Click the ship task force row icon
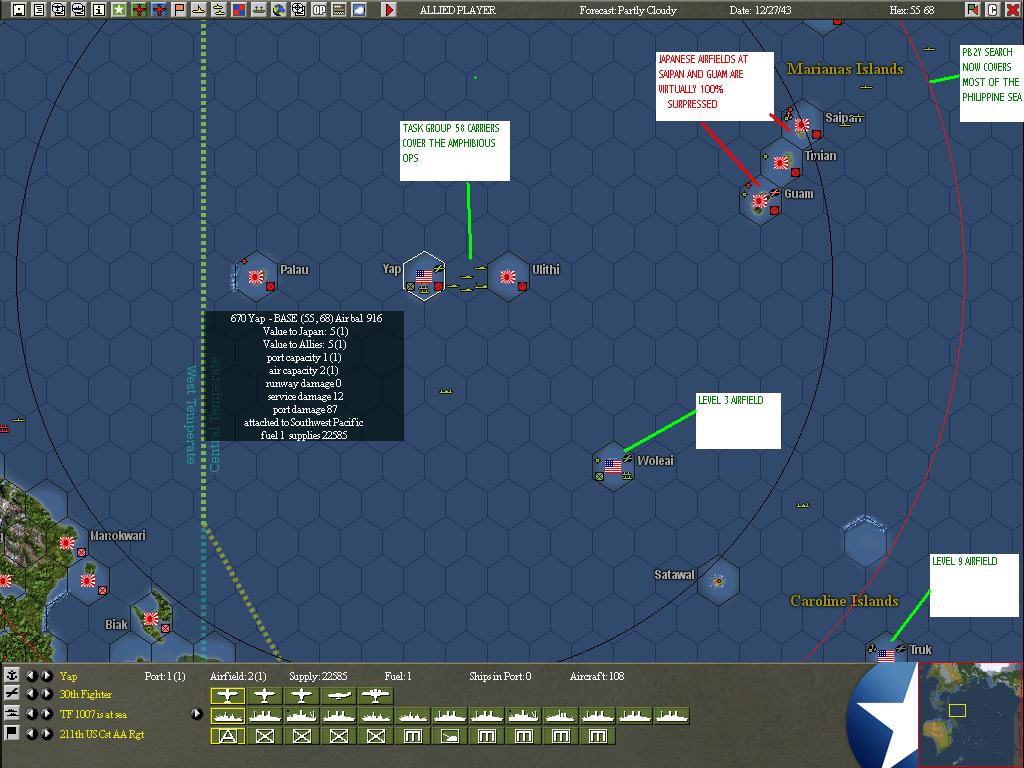 point(12,713)
